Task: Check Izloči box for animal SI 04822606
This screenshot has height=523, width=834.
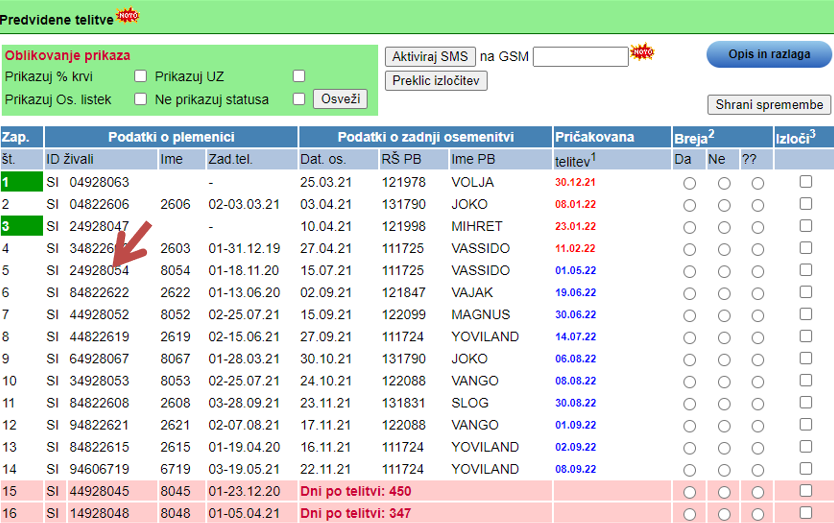Action: click(x=806, y=204)
